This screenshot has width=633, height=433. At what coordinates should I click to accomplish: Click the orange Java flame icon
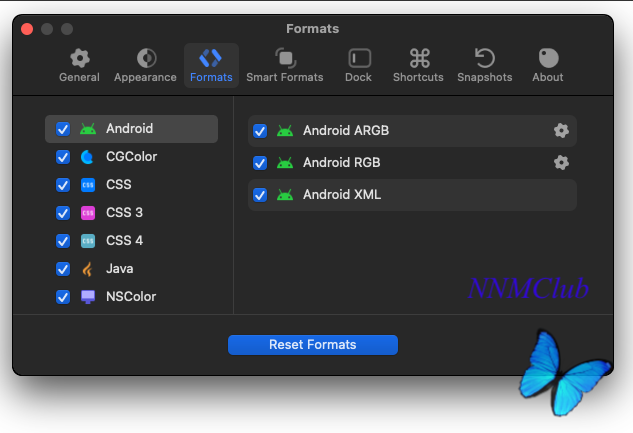coord(87,269)
